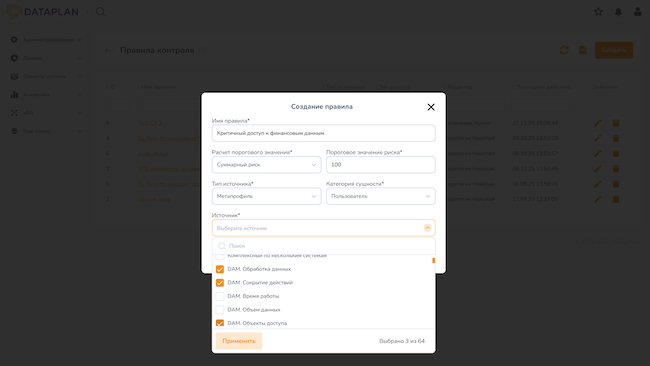Click search magnifier in source dropdown
This screenshot has width=650, height=366.
pyautogui.click(x=222, y=246)
